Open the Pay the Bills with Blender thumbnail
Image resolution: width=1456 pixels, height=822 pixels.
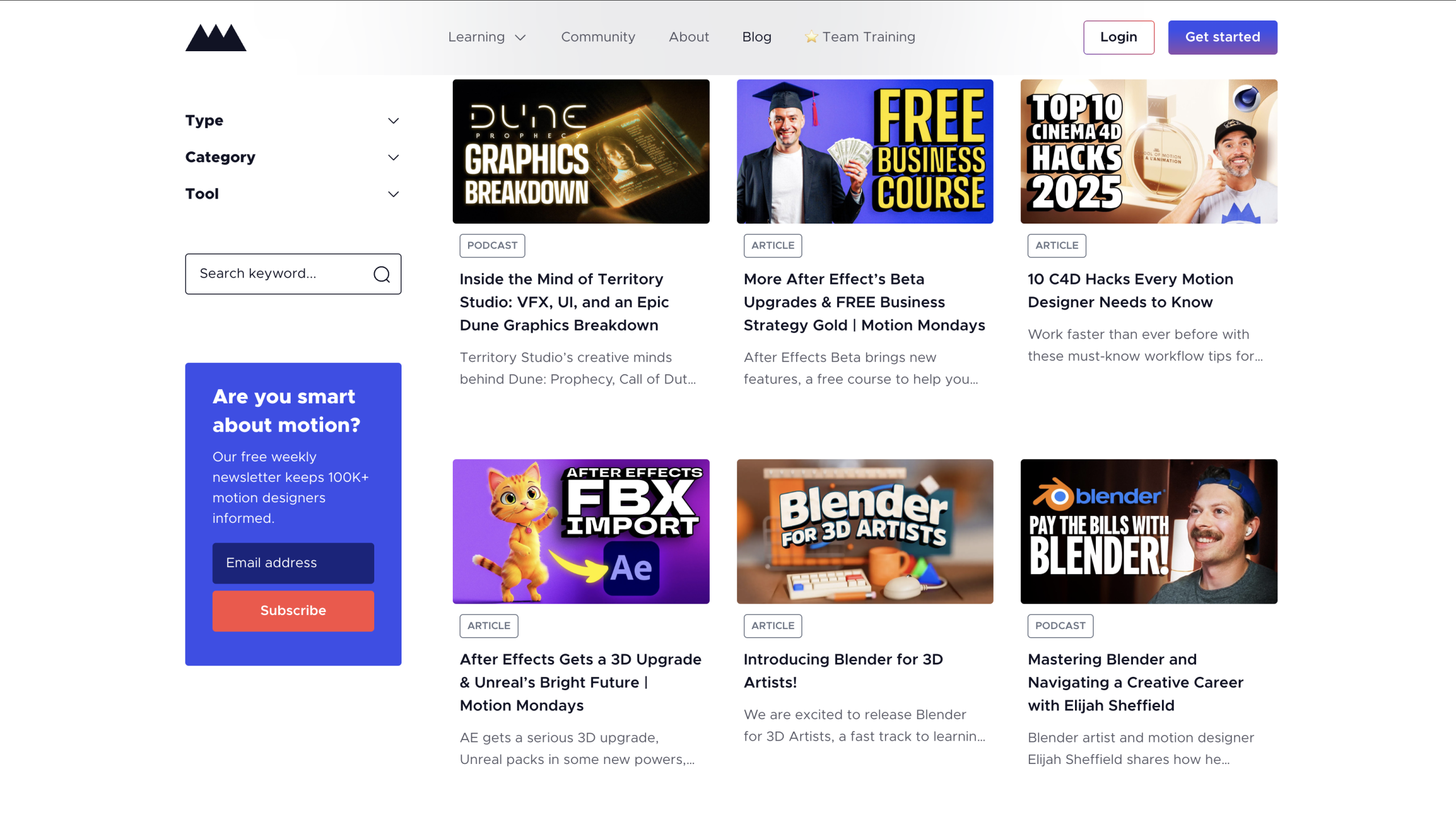coord(1148,531)
